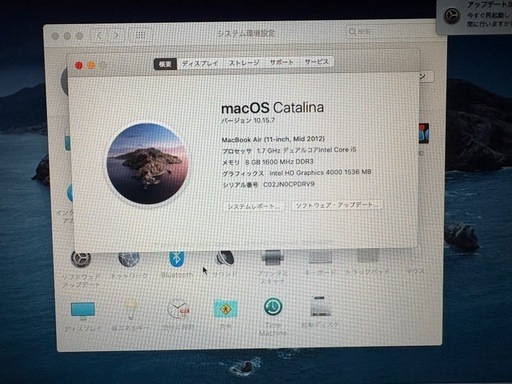
Task: Open 省エネルギー light bulb icon
Action: click(x=130, y=309)
